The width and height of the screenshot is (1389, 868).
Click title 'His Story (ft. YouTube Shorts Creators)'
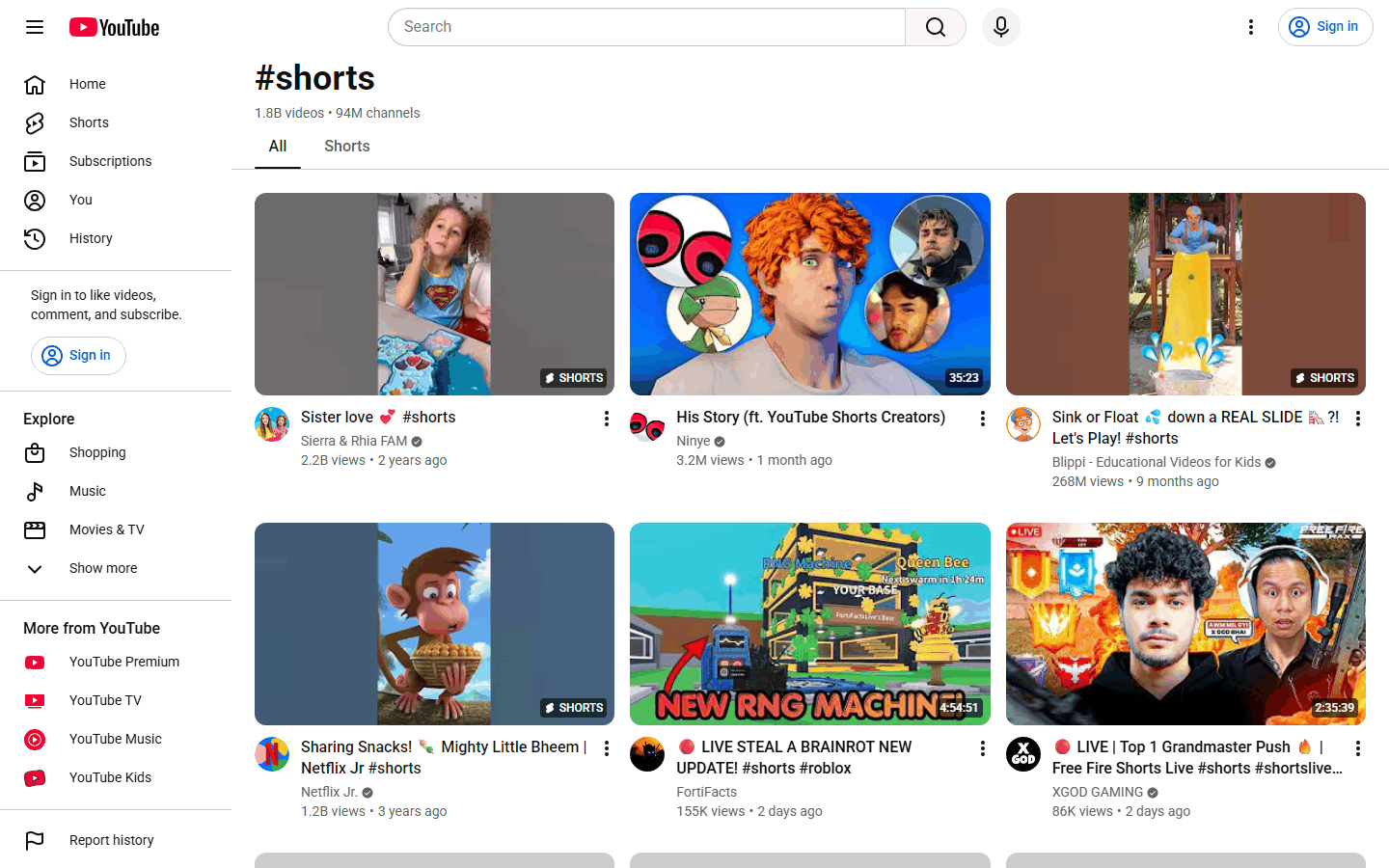tap(811, 418)
